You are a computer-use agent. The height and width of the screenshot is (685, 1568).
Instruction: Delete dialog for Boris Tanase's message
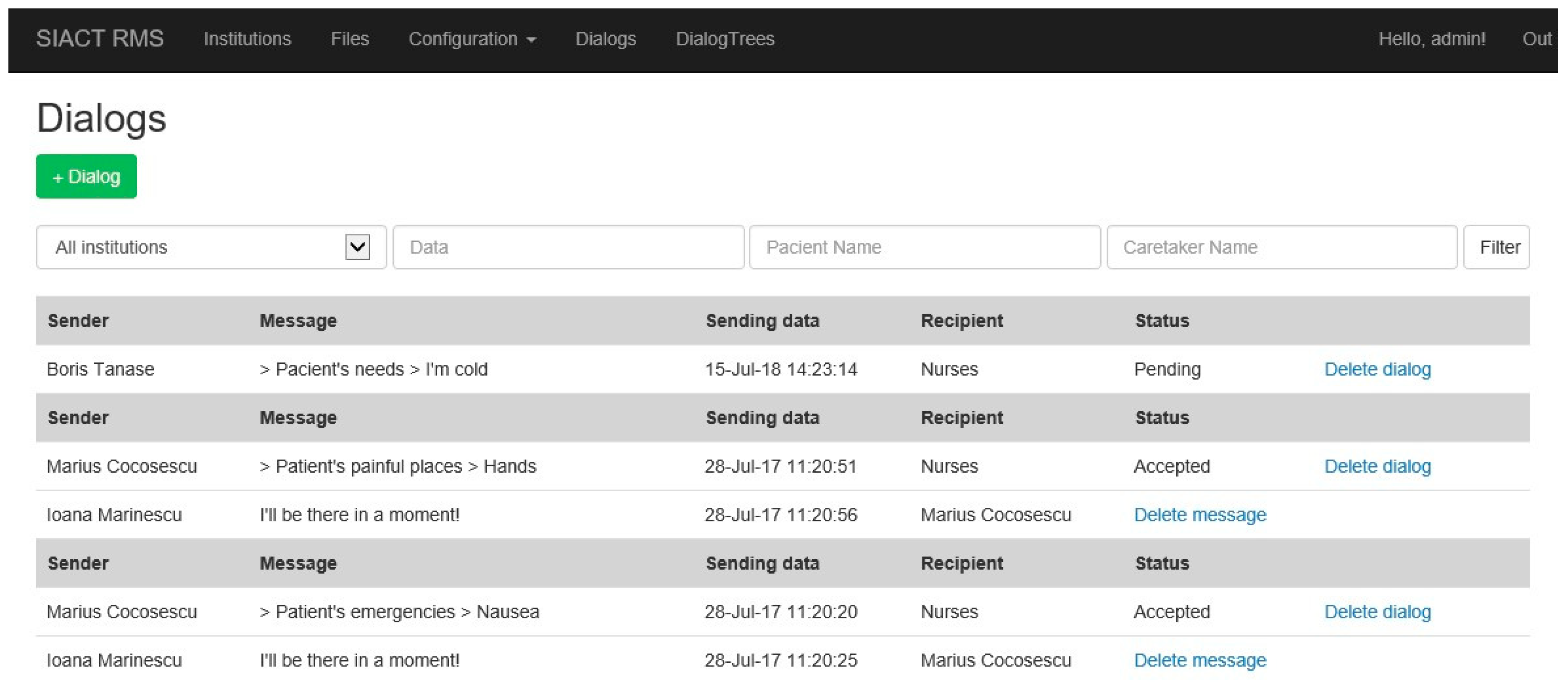1377,369
